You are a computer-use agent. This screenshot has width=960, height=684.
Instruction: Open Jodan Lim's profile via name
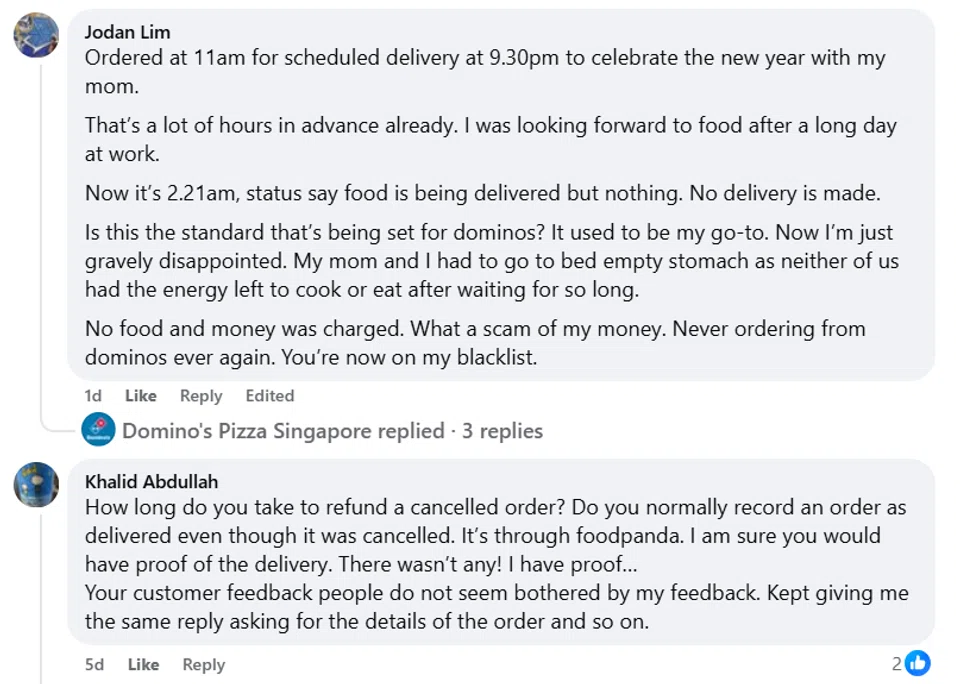[x=127, y=32]
